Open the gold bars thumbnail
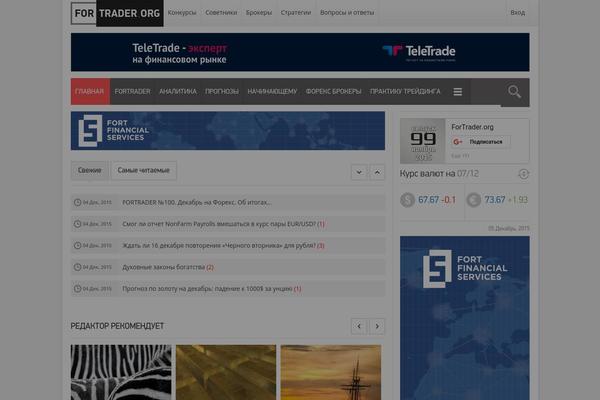Screen dimensions: 600x400 226,372
